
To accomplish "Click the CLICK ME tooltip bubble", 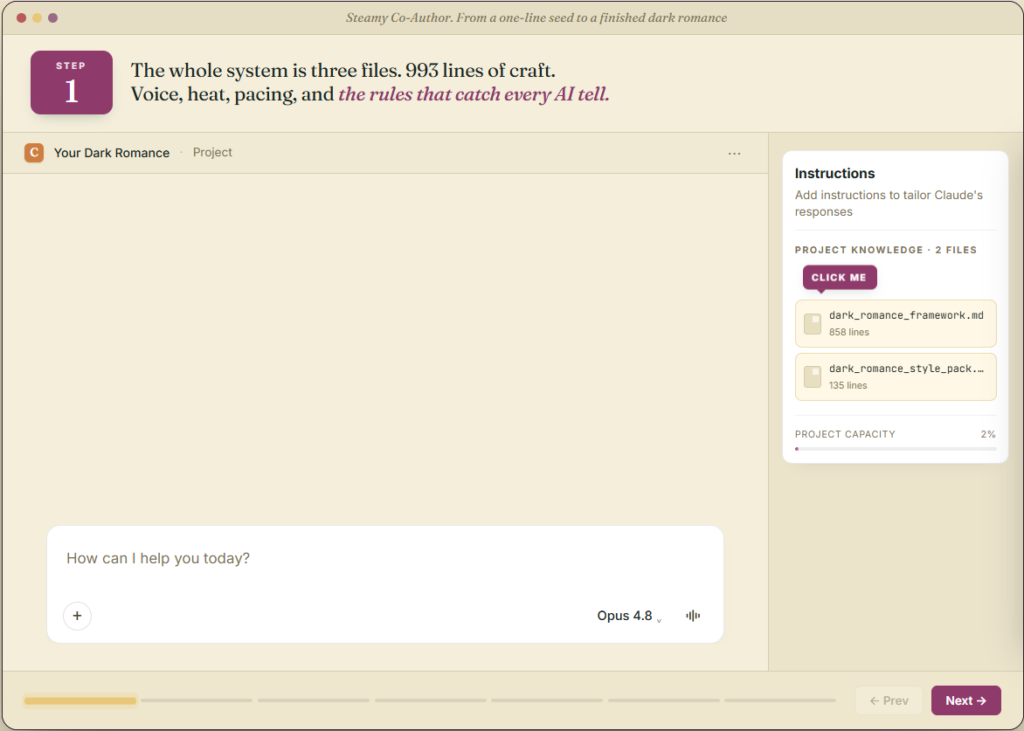I will 839,277.
